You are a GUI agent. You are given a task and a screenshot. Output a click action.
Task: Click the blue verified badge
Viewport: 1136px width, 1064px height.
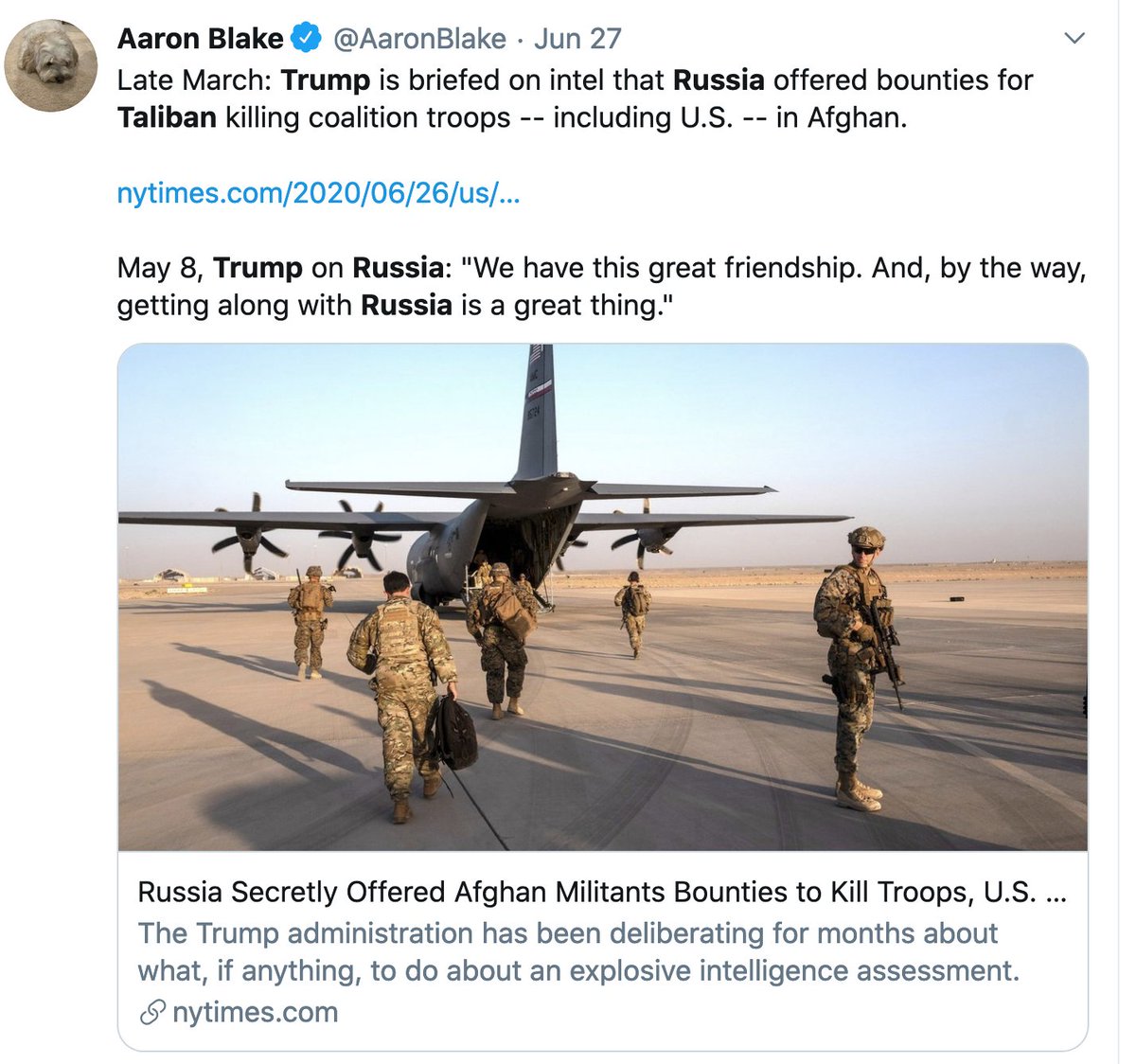click(306, 39)
